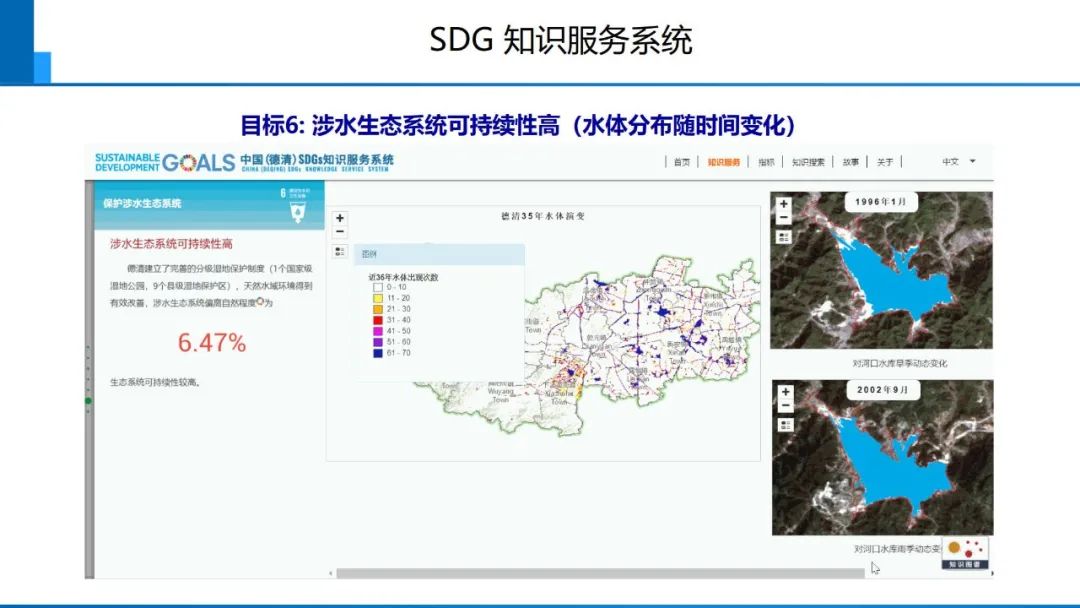Image resolution: width=1080 pixels, height=608 pixels.
Task: Toggle the 11-20 legend entry
Action: [x=377, y=298]
